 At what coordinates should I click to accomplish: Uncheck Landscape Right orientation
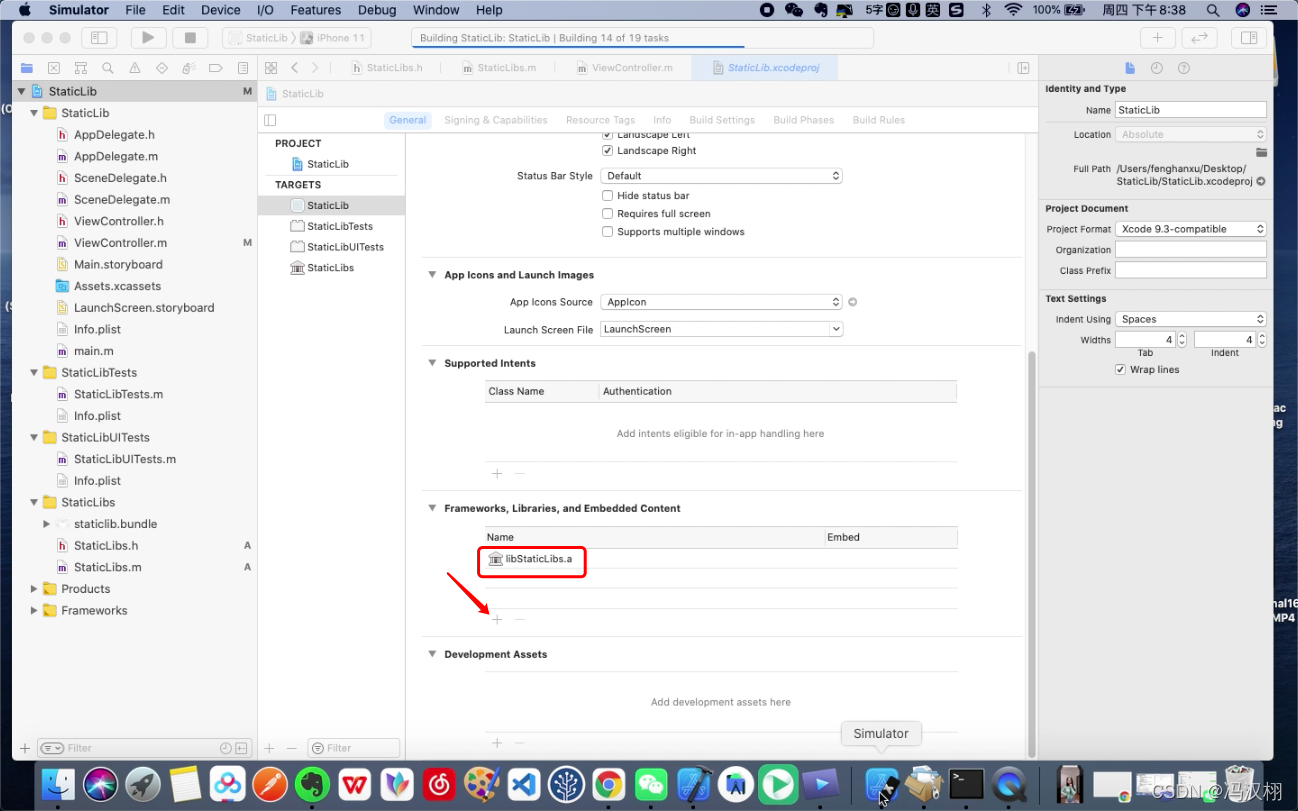point(607,151)
